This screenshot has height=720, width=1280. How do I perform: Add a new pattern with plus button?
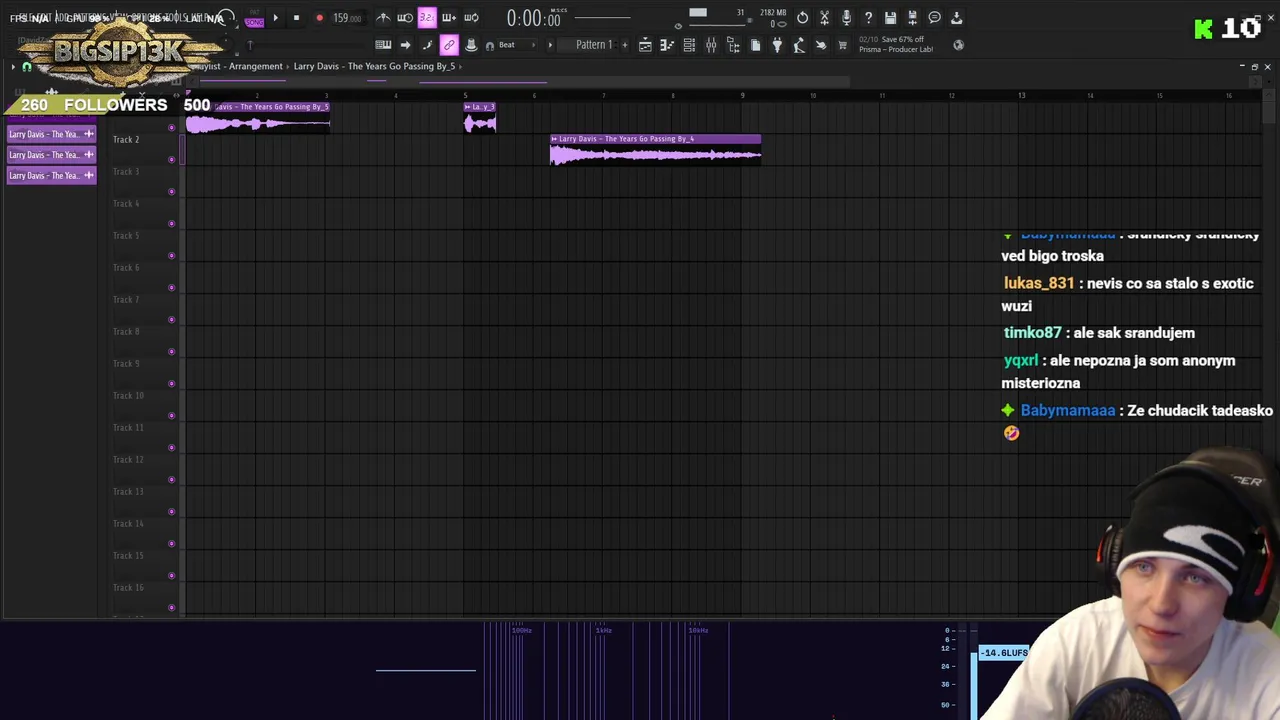(625, 45)
